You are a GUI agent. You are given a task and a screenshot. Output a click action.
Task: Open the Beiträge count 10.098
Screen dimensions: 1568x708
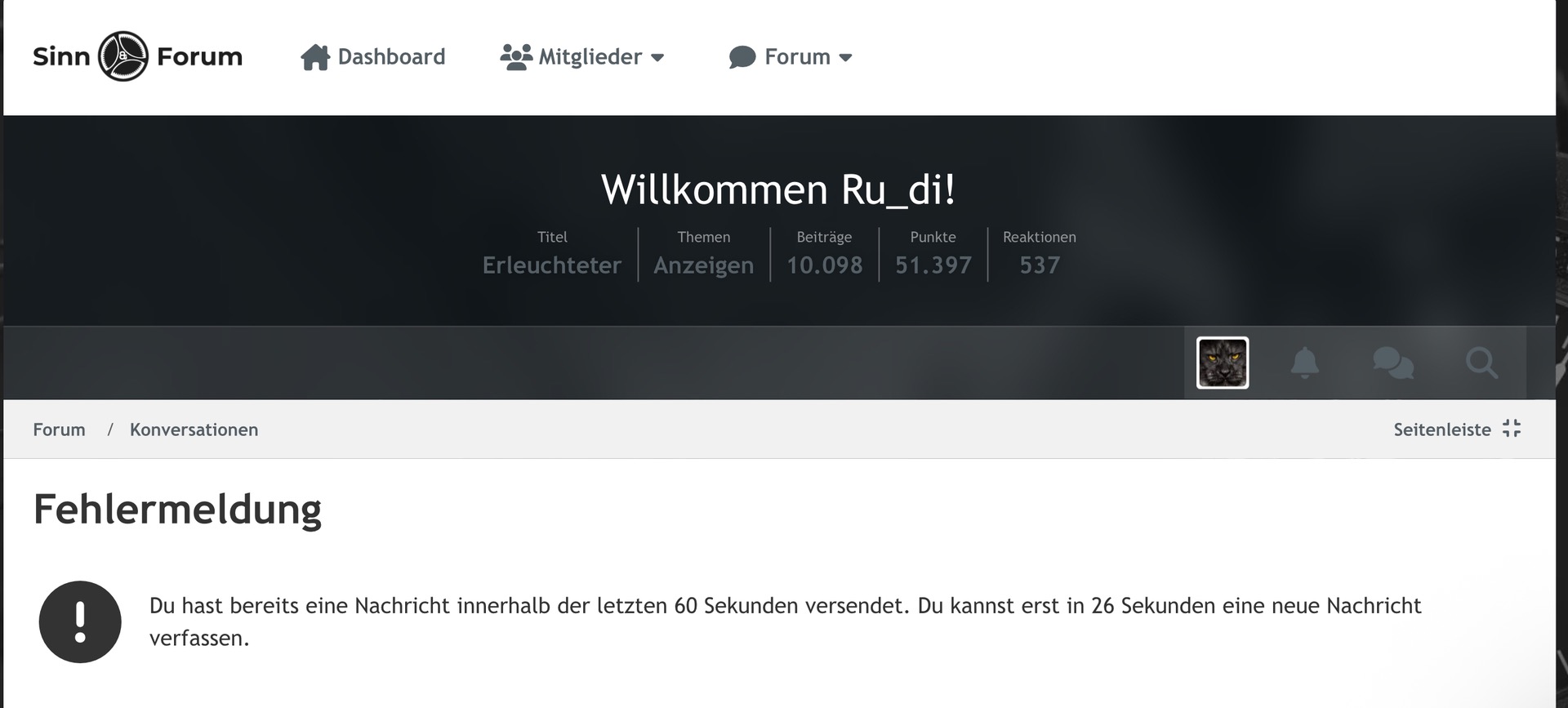tap(824, 265)
